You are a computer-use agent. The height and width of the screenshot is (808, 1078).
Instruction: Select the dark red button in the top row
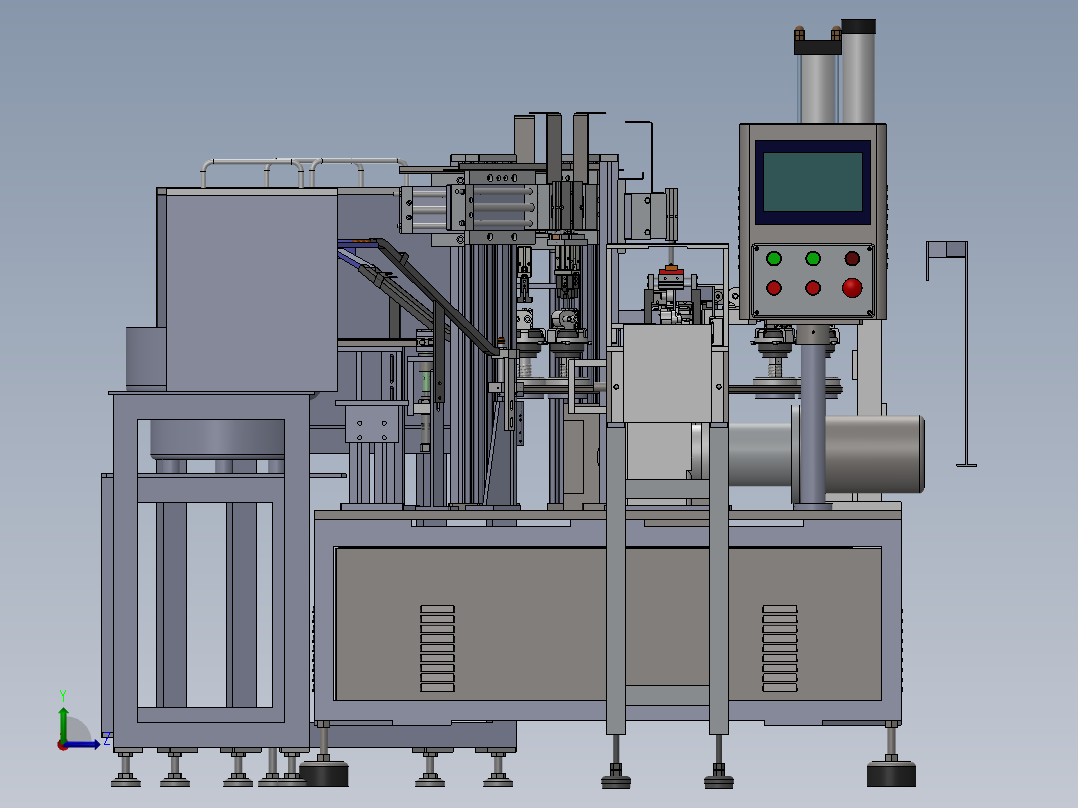pyautogui.click(x=852, y=259)
